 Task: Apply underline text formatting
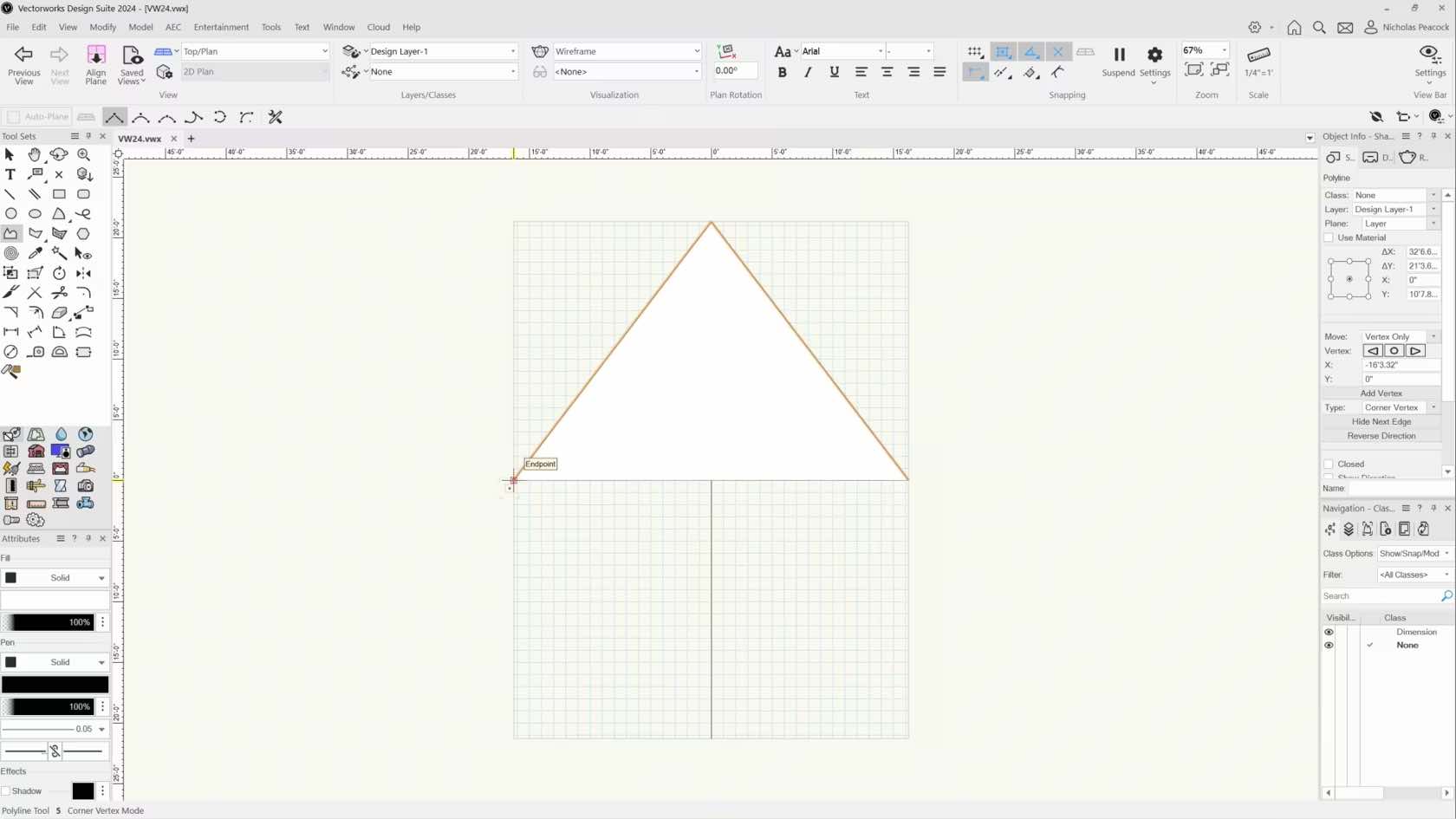pos(834,73)
